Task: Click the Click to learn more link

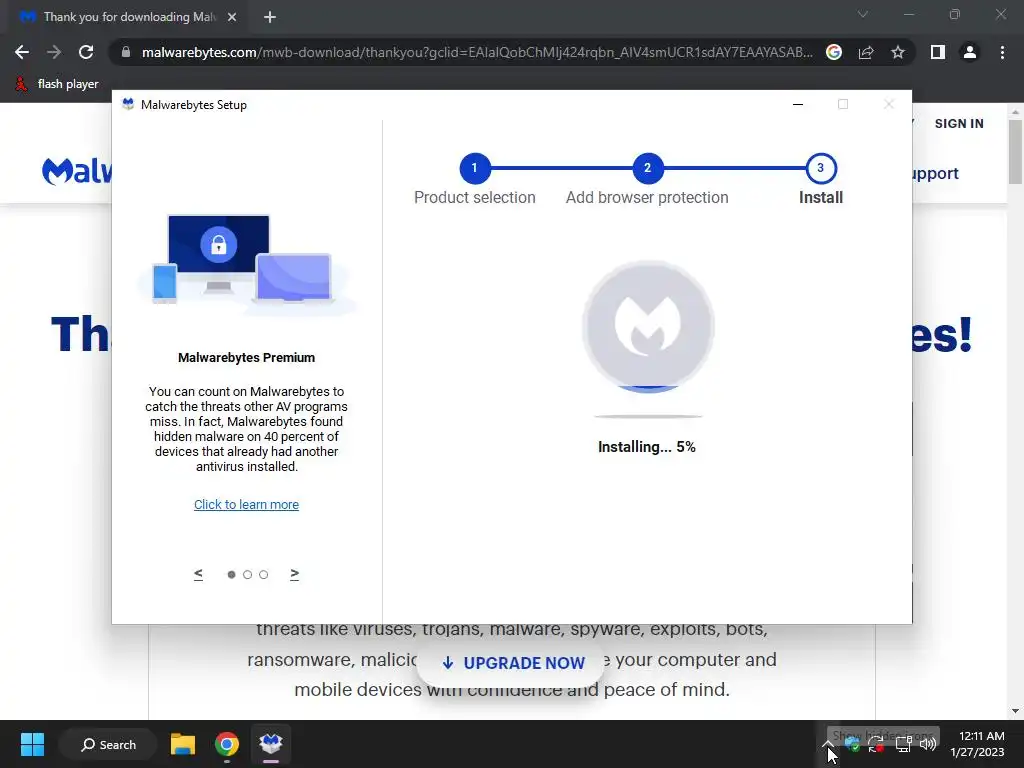Action: (x=246, y=504)
